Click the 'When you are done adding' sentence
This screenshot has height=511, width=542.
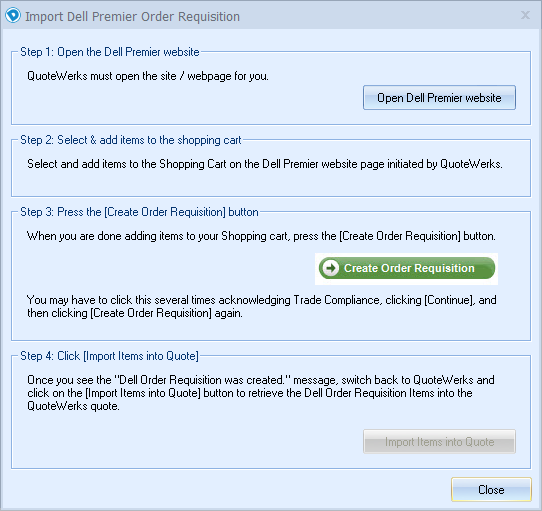261,236
